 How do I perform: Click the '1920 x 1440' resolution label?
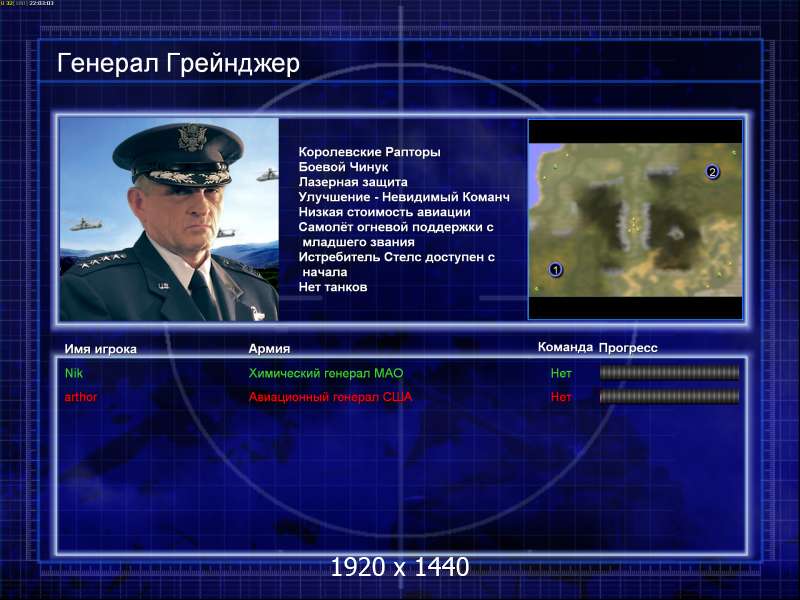tap(400, 567)
